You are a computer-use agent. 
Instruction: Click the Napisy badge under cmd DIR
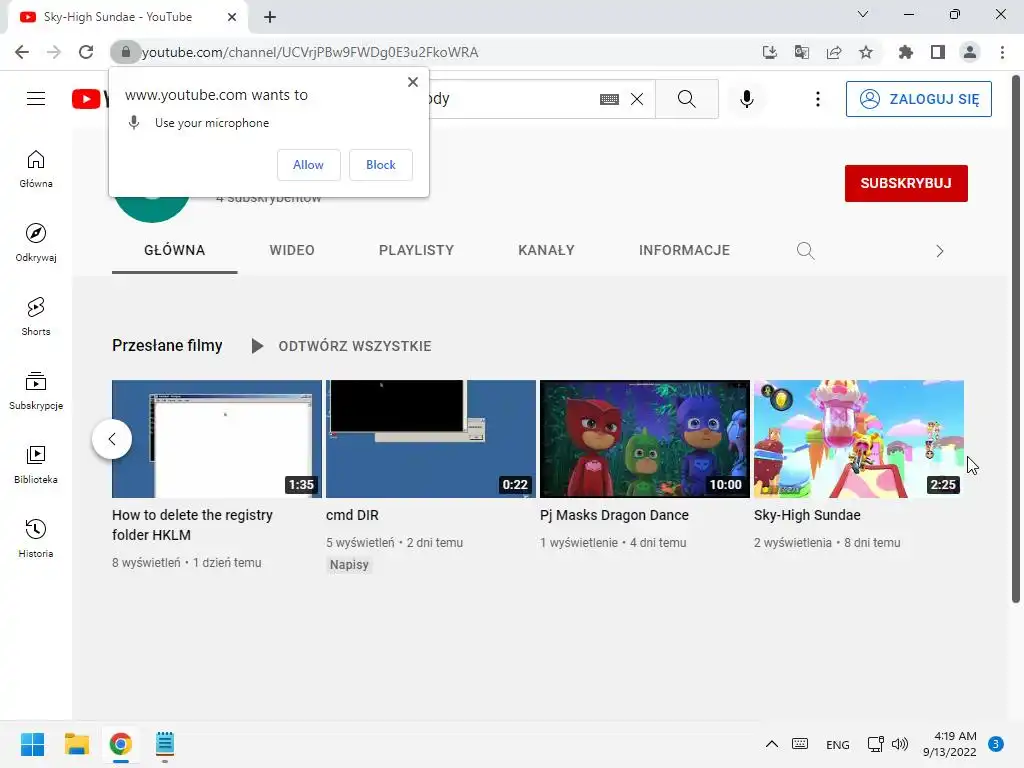click(x=349, y=565)
